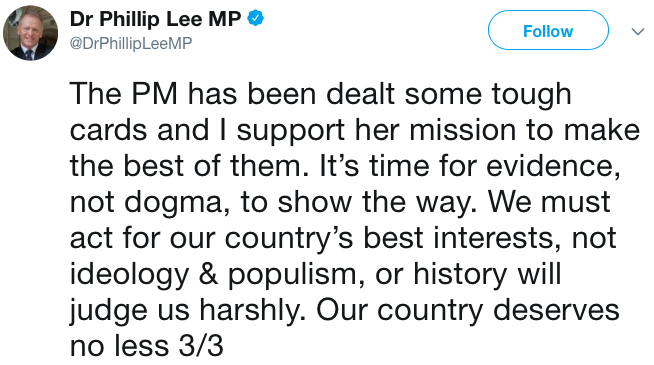
Task: Click the word "ideology" in the tweet
Action: 129,275
